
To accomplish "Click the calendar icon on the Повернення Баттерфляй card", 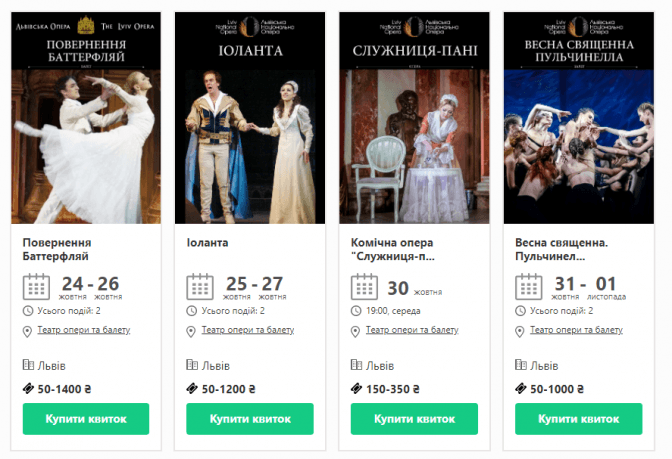I will pos(36,287).
